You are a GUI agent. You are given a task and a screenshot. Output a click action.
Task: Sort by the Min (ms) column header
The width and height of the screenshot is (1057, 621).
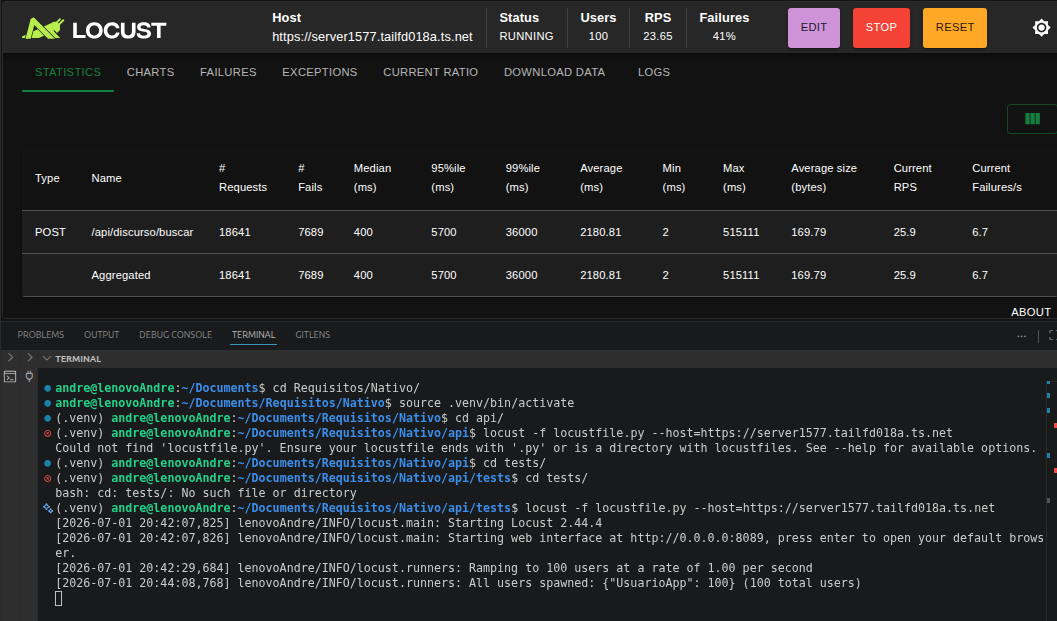[673, 178]
